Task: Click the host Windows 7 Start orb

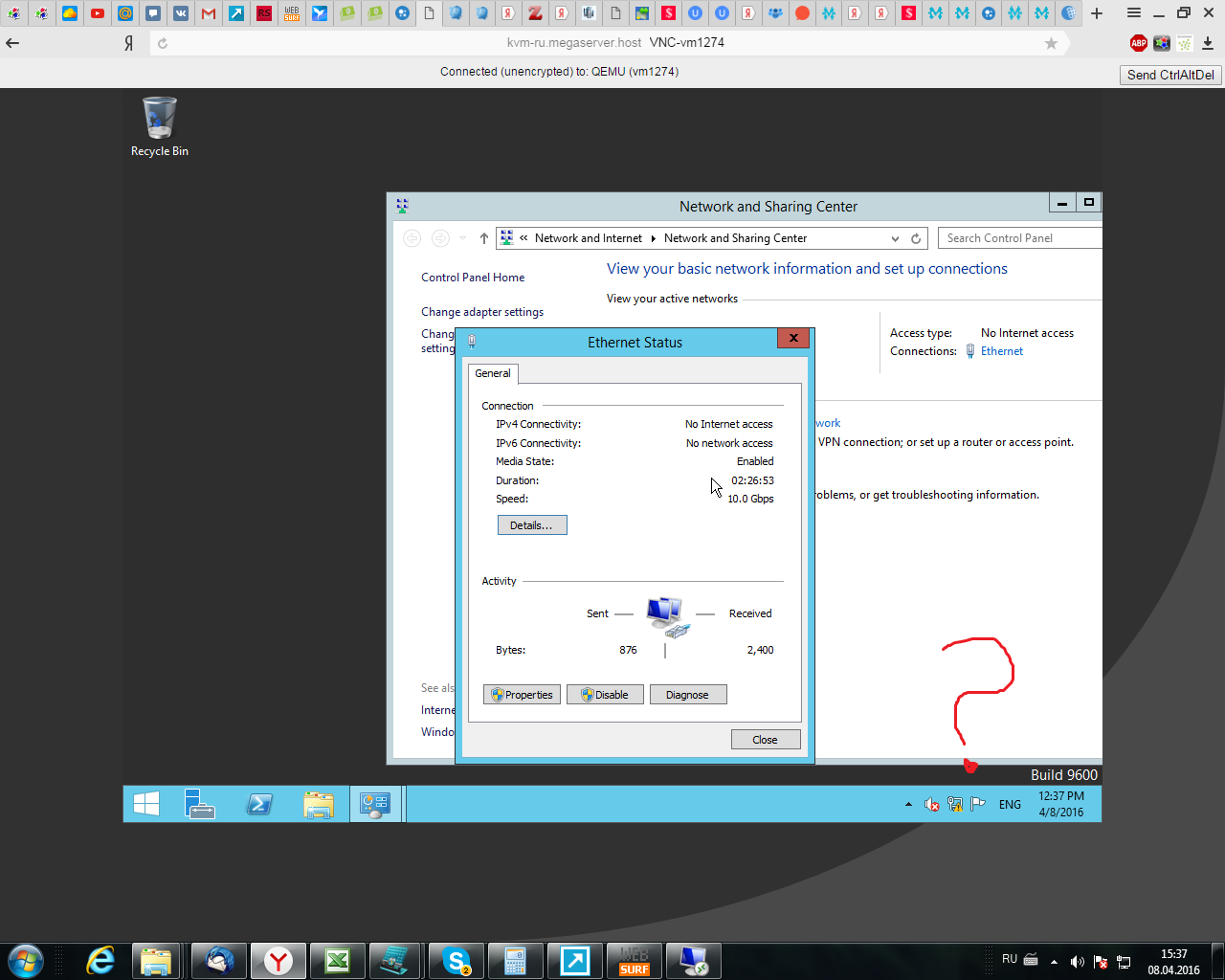Action: coord(25,961)
